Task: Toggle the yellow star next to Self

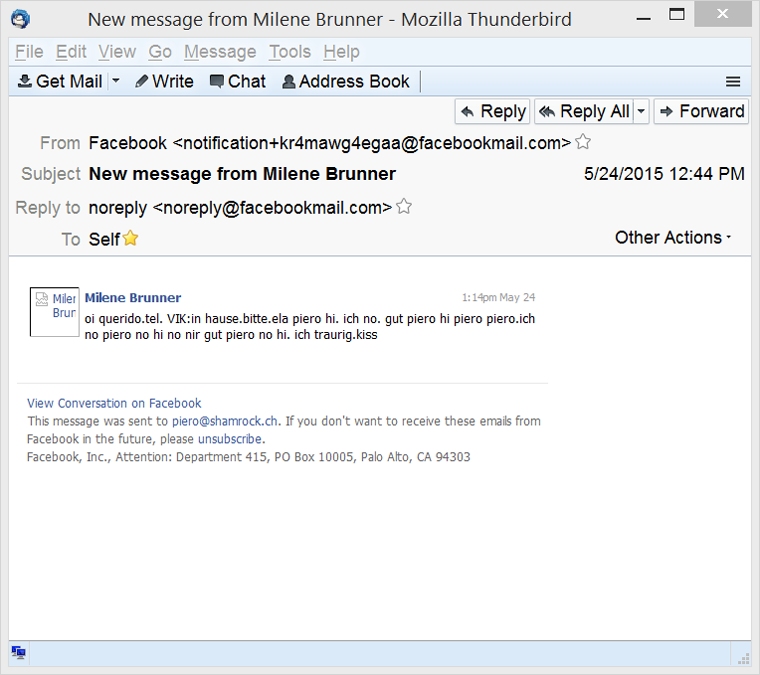Action: pyautogui.click(x=130, y=238)
